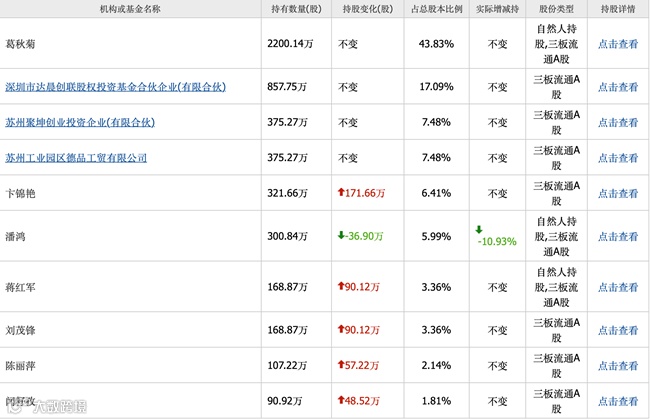Click 375.27万 in the 苏州聚坤创业投资企业 row

(287, 122)
